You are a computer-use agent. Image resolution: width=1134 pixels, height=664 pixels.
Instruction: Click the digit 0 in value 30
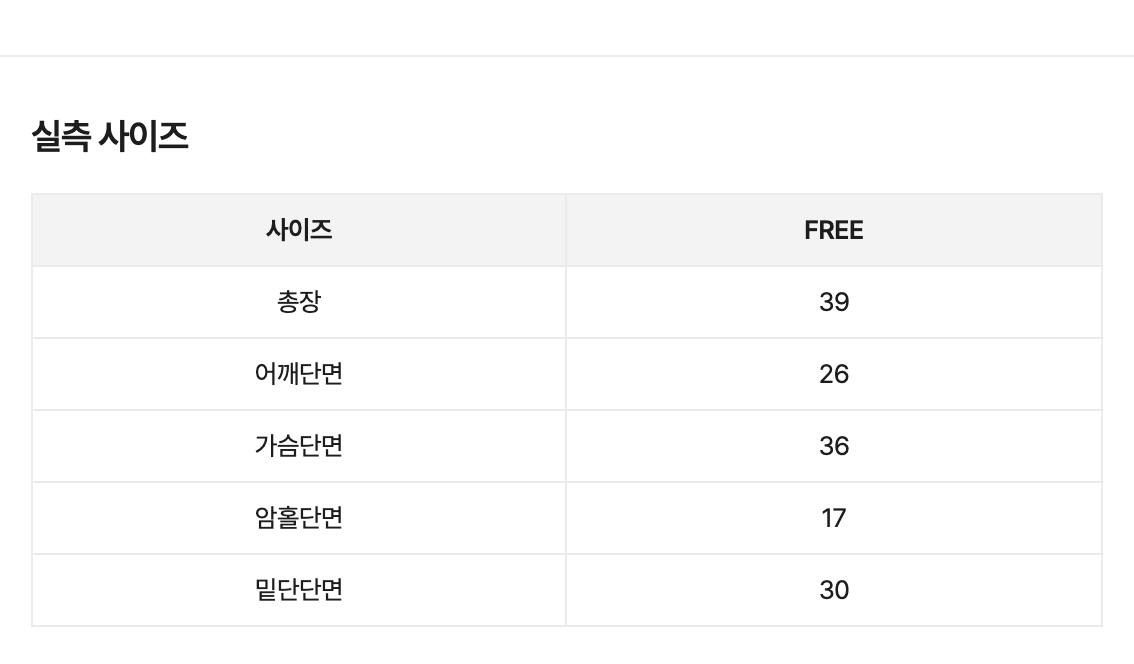[x=842, y=589]
